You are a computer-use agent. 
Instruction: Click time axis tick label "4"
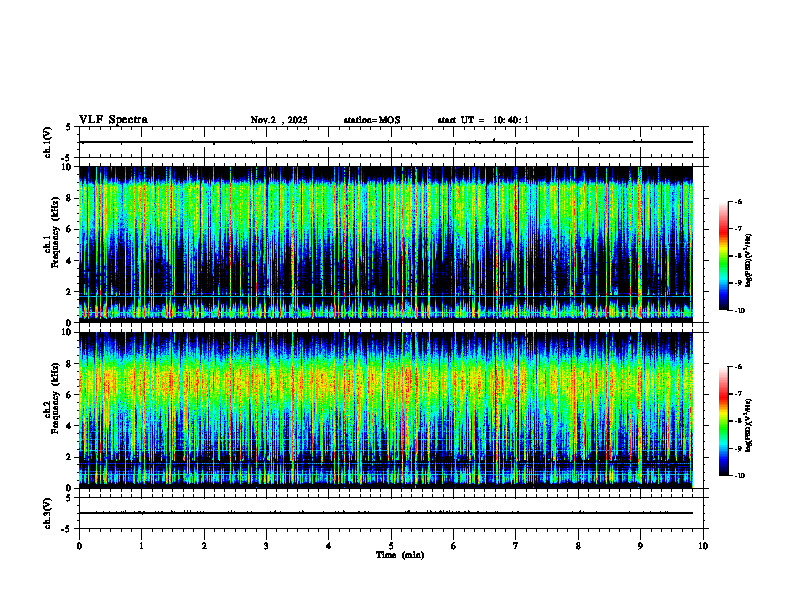click(x=329, y=546)
